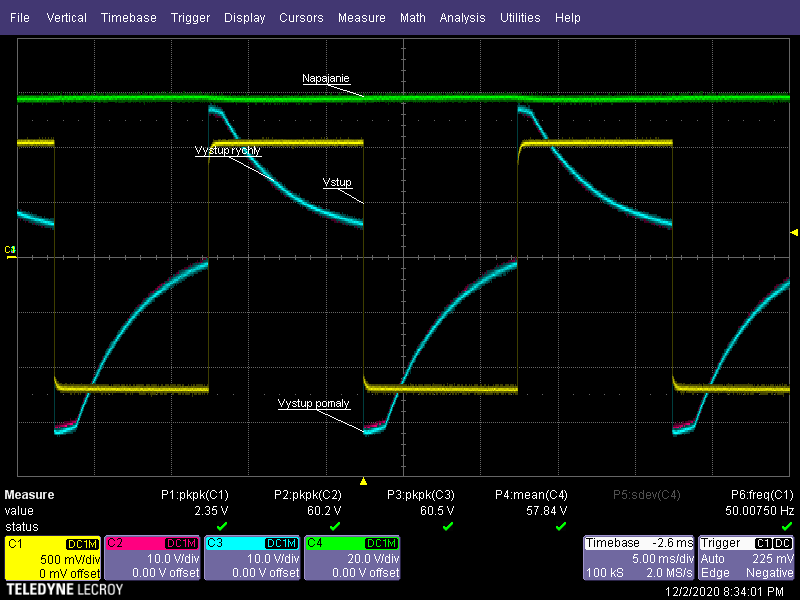Click the 60.2 V measurement value
800x600 pixels.
(x=324, y=511)
